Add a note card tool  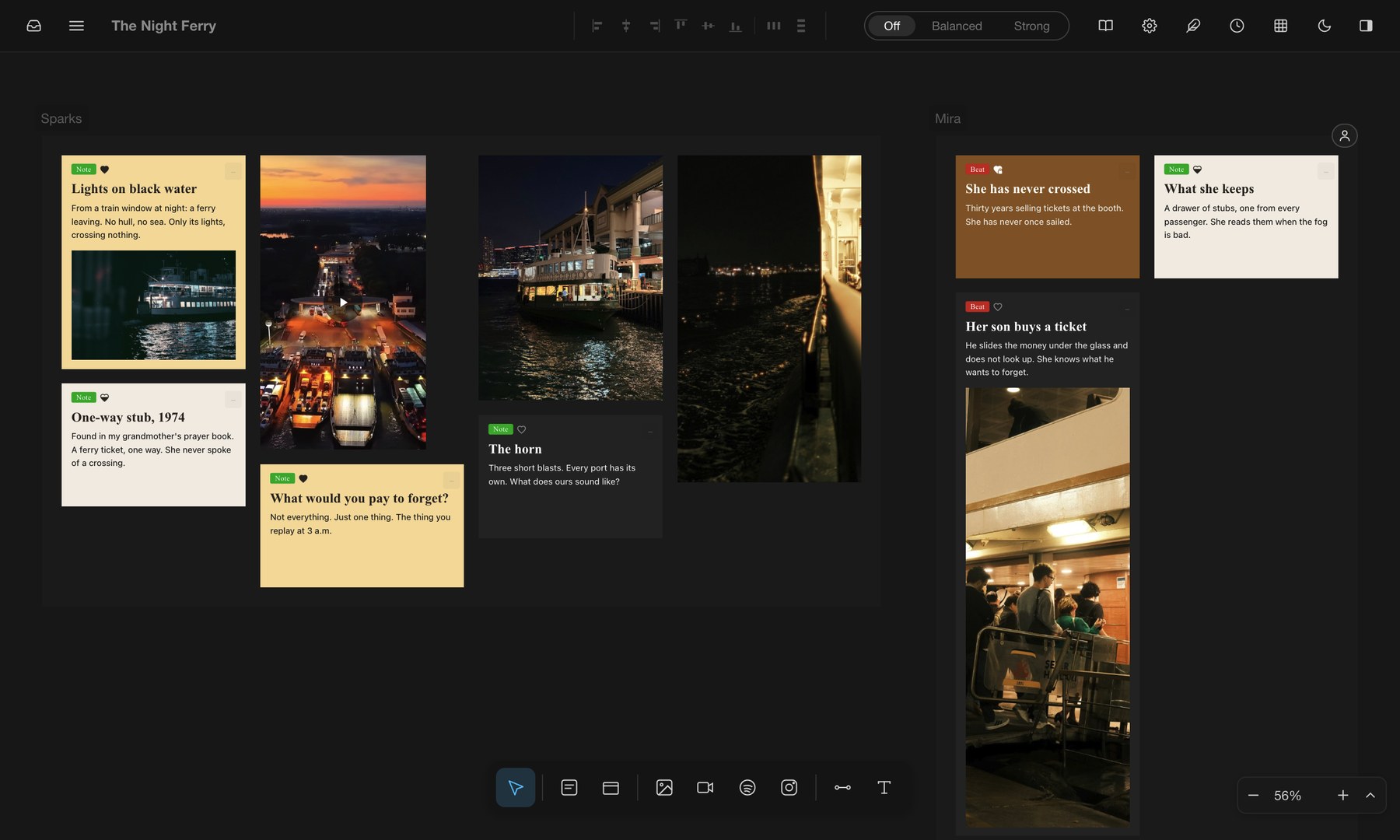pyautogui.click(x=569, y=787)
